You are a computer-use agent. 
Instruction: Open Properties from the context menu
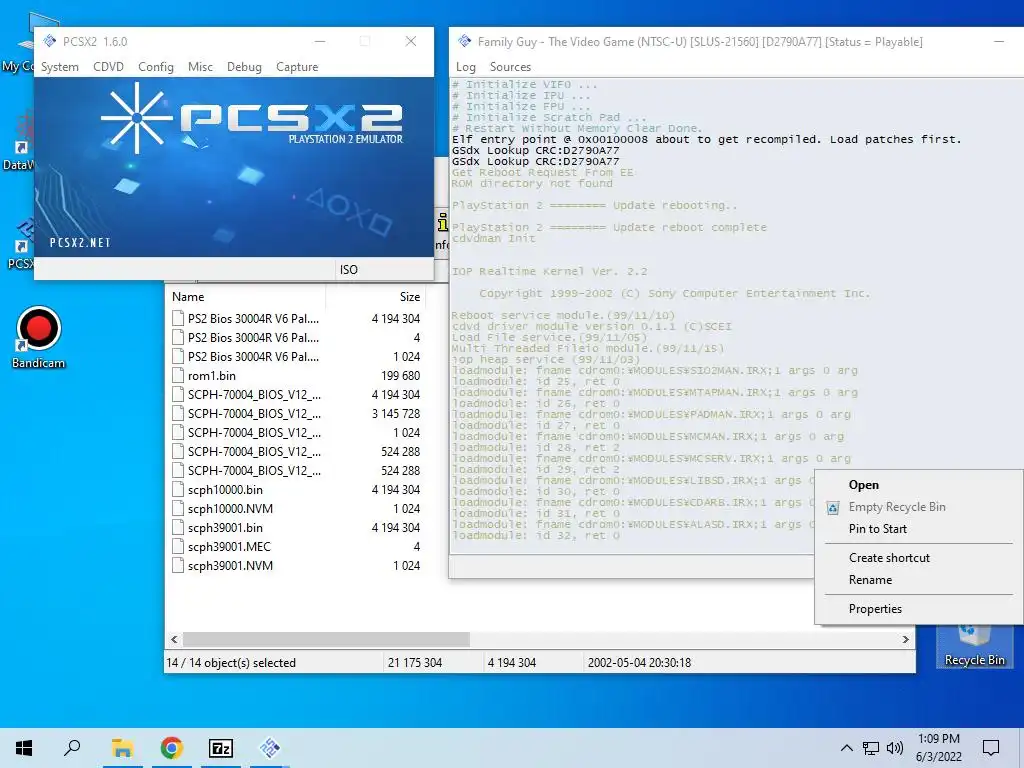875,609
